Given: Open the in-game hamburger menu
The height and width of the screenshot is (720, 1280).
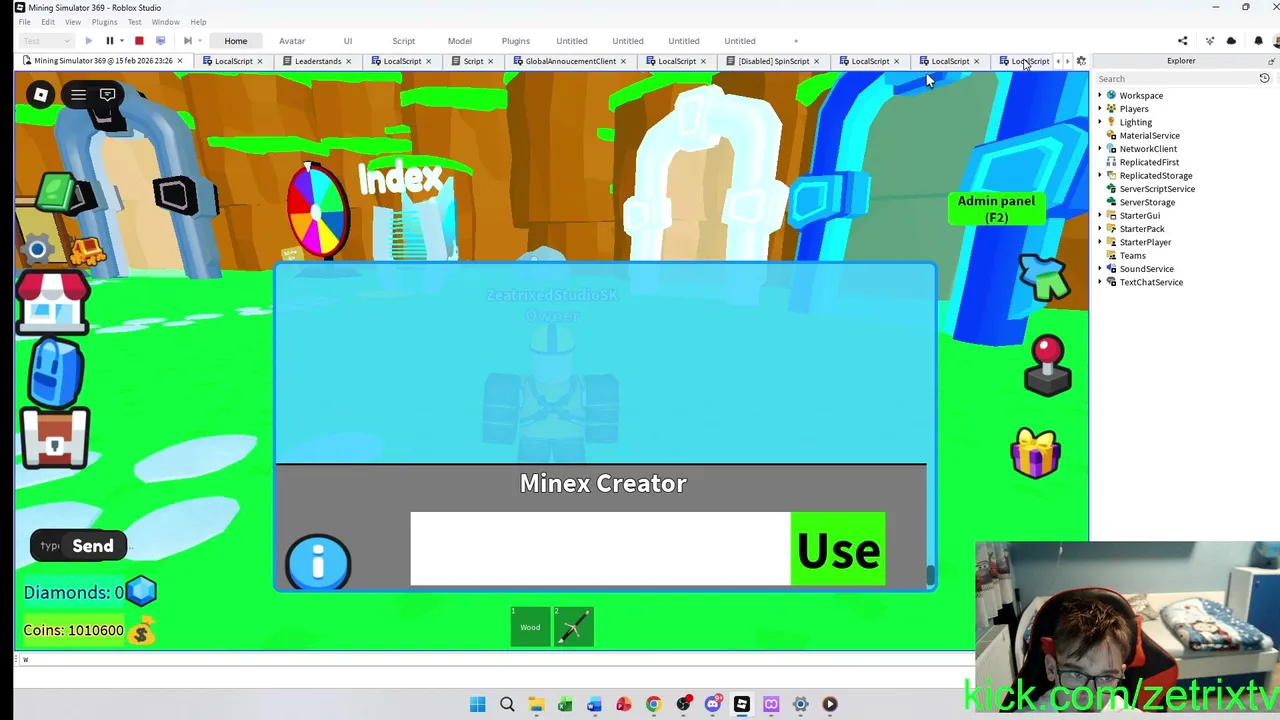Looking at the screenshot, I should pyautogui.click(x=78, y=95).
